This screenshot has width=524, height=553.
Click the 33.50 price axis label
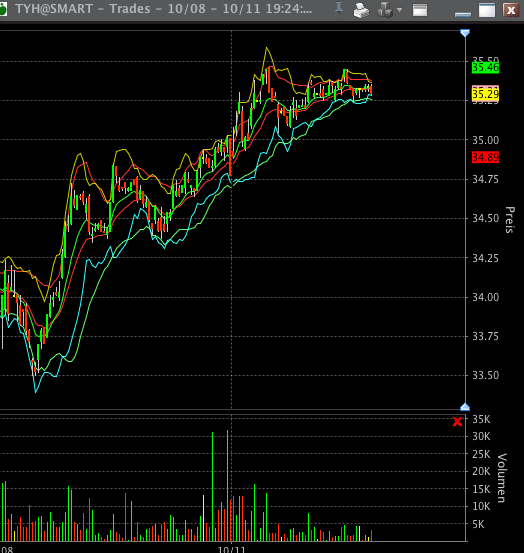[486, 375]
